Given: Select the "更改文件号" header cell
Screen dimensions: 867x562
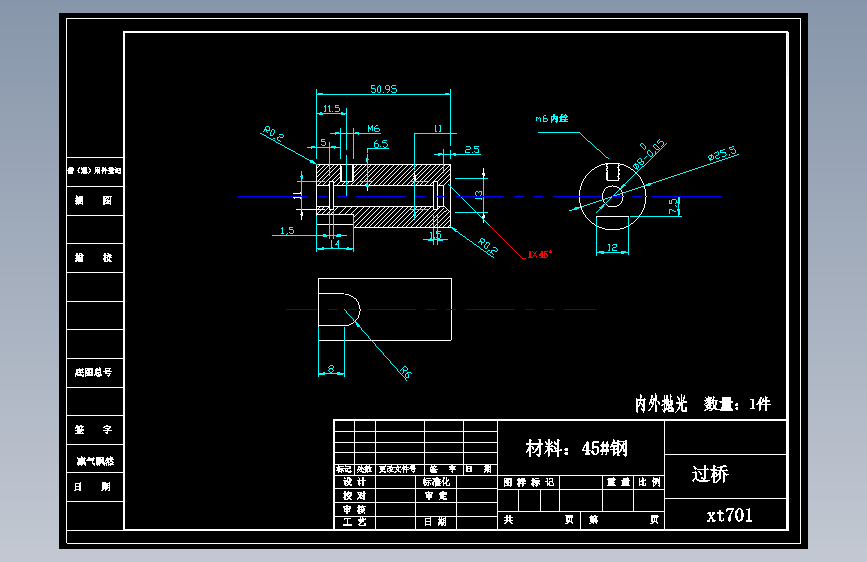Looking at the screenshot, I should point(398,469).
